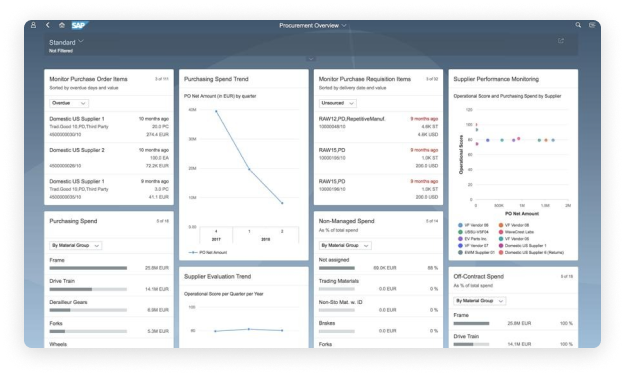Screen dimensions: 625x376
Task: Open the Unsourced filter dropdown
Action: 338,103
